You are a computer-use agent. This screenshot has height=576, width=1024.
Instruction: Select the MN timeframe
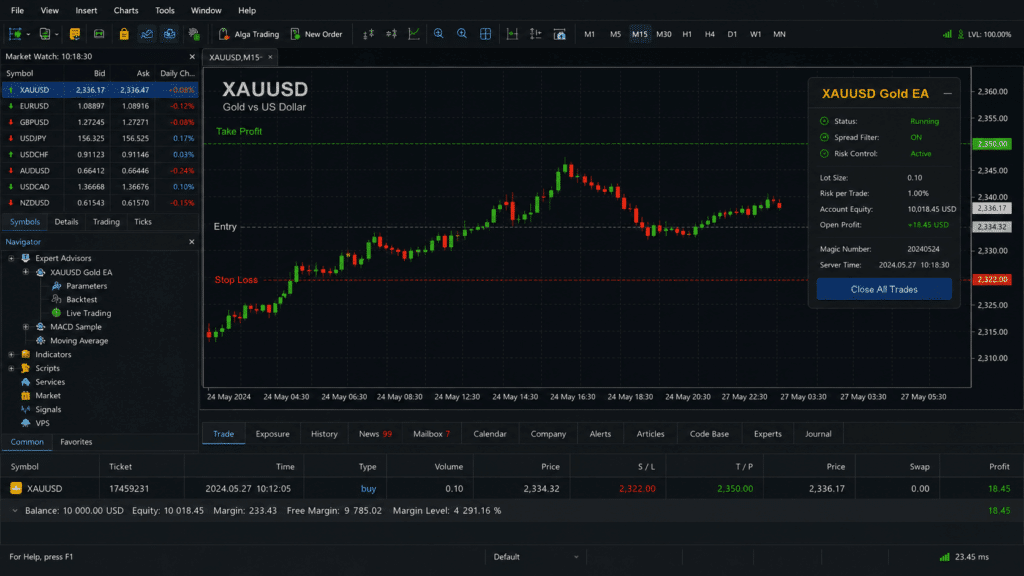pyautogui.click(x=779, y=34)
